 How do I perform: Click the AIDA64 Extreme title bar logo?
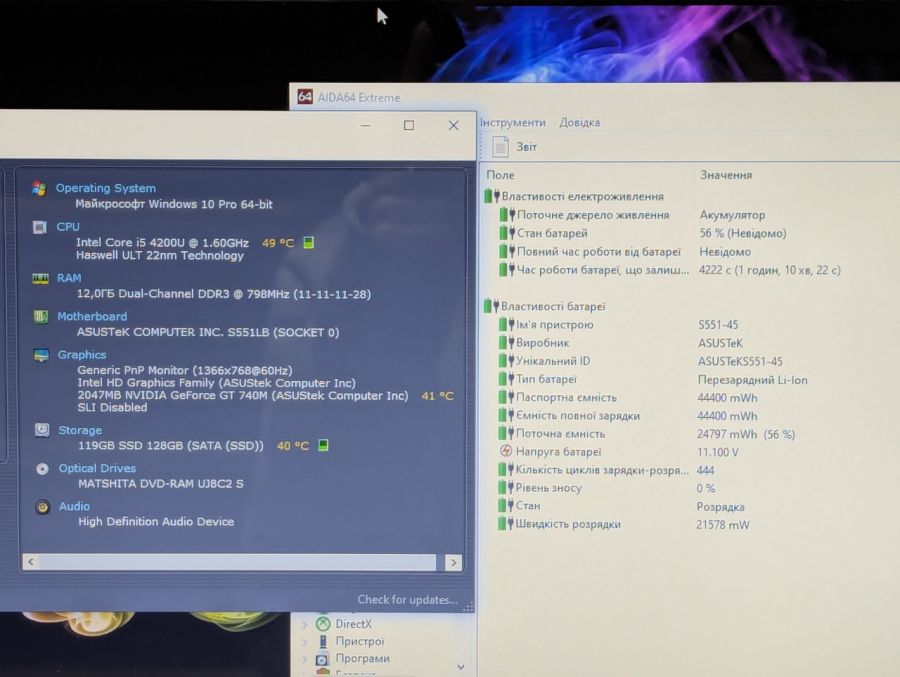tap(305, 97)
